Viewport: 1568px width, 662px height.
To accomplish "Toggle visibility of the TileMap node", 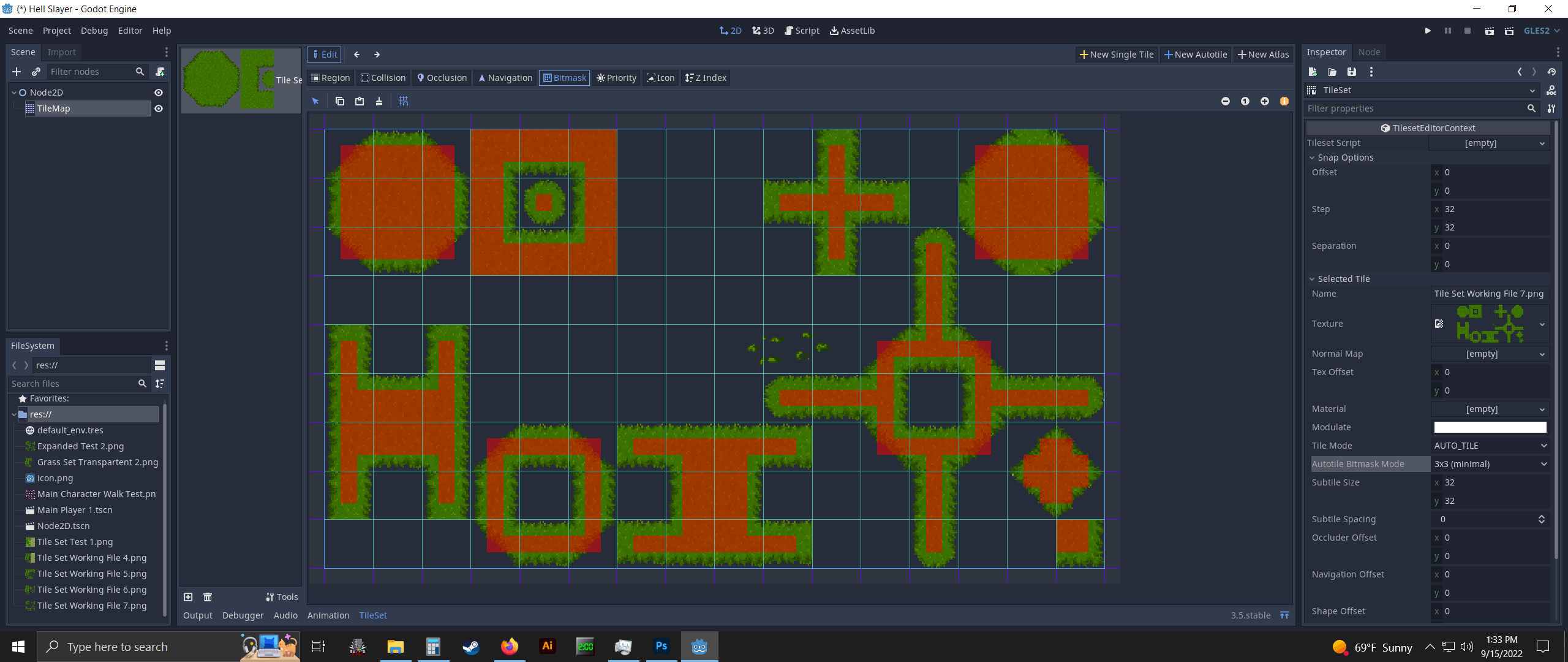I will tap(158, 108).
